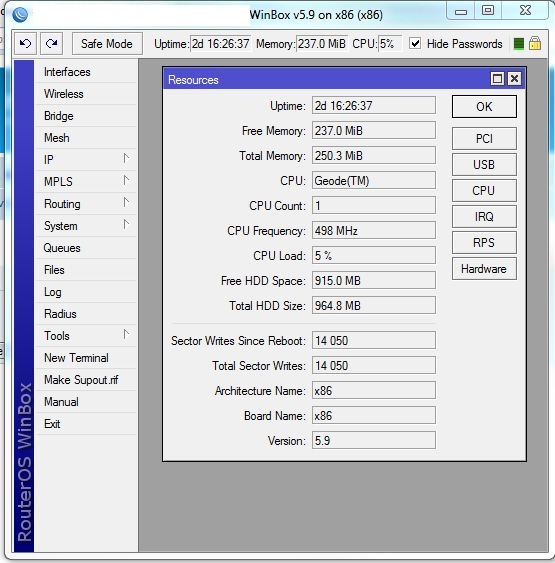The image size is (555, 563).
Task: Click the Version field
Action: pos(374,441)
